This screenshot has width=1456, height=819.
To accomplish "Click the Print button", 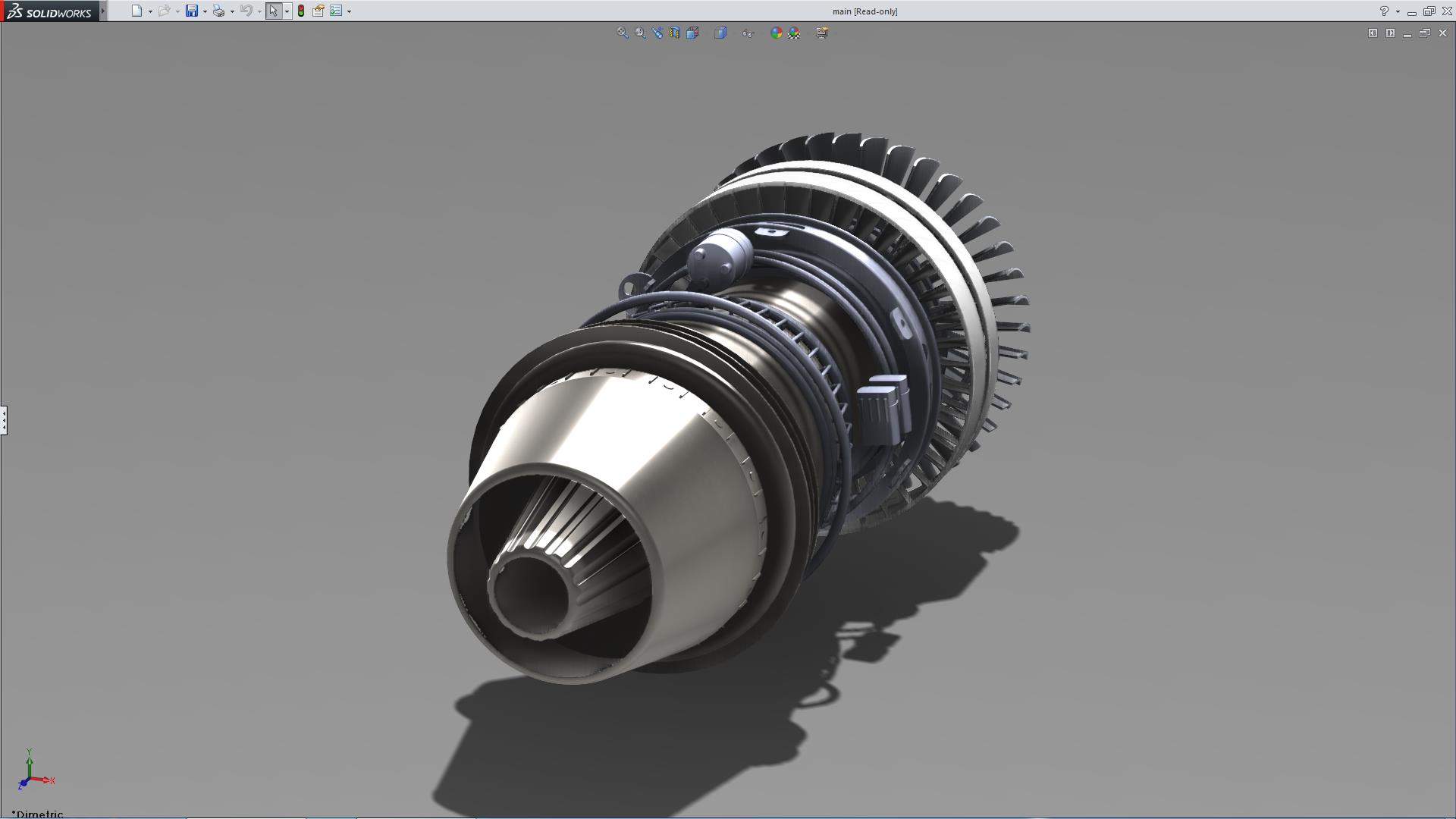I will tap(218, 11).
